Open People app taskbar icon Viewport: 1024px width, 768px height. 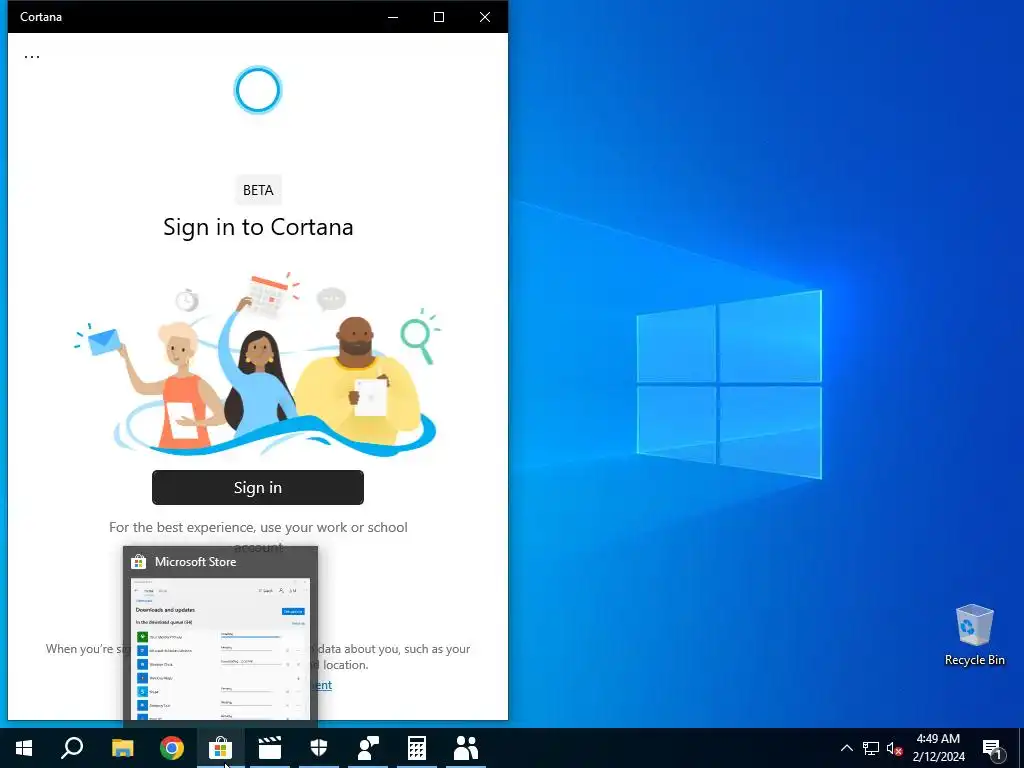466,748
